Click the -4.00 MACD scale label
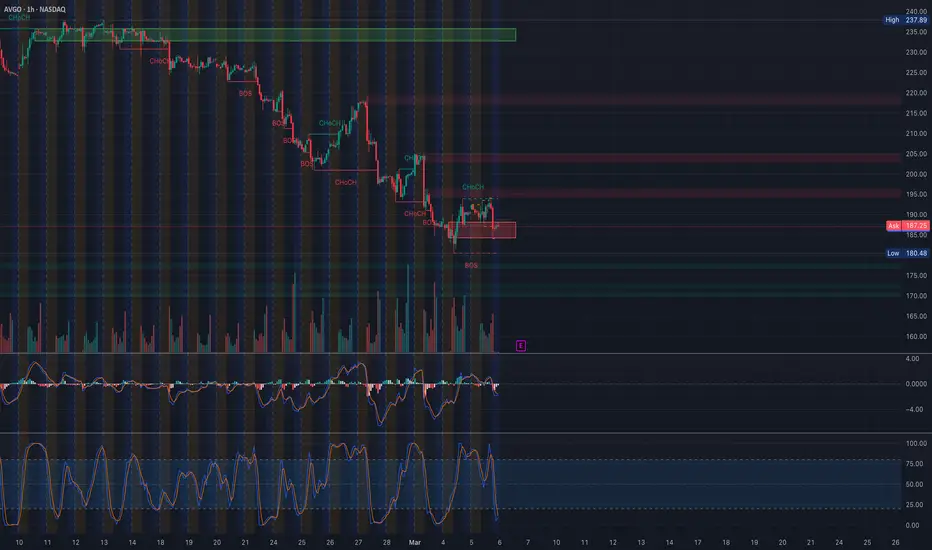Viewport: 932px width, 550px height. tap(914, 410)
